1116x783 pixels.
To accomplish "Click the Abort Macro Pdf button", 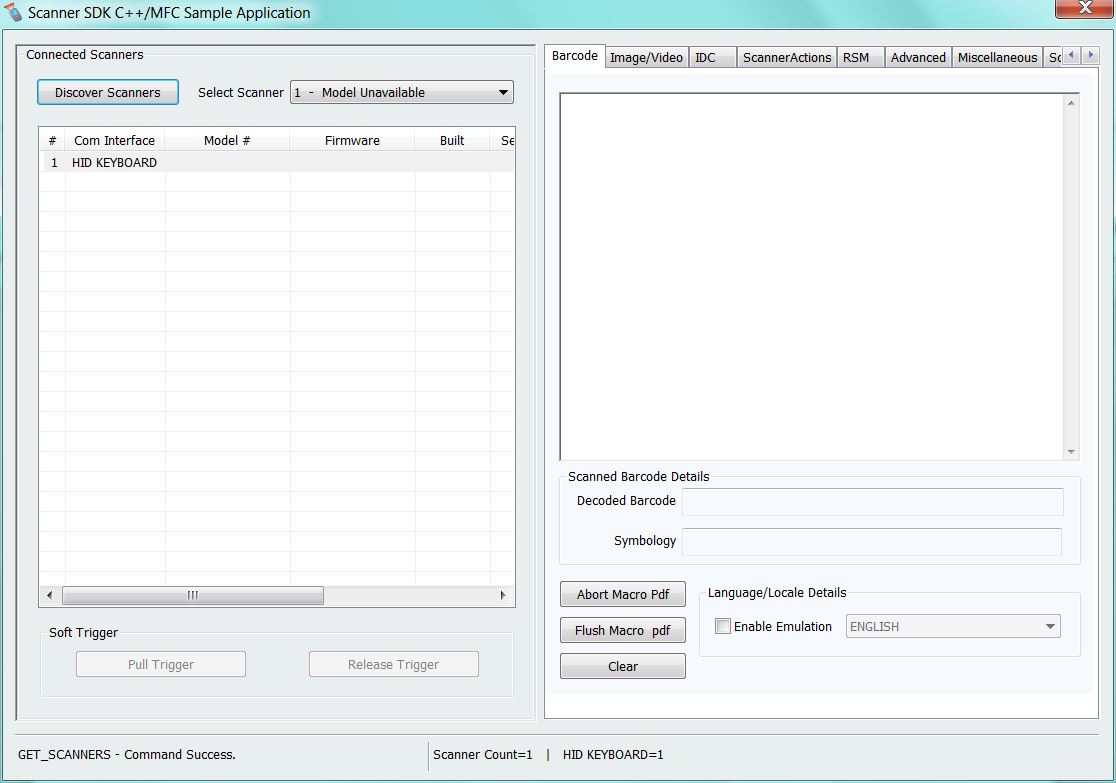I will pos(623,595).
